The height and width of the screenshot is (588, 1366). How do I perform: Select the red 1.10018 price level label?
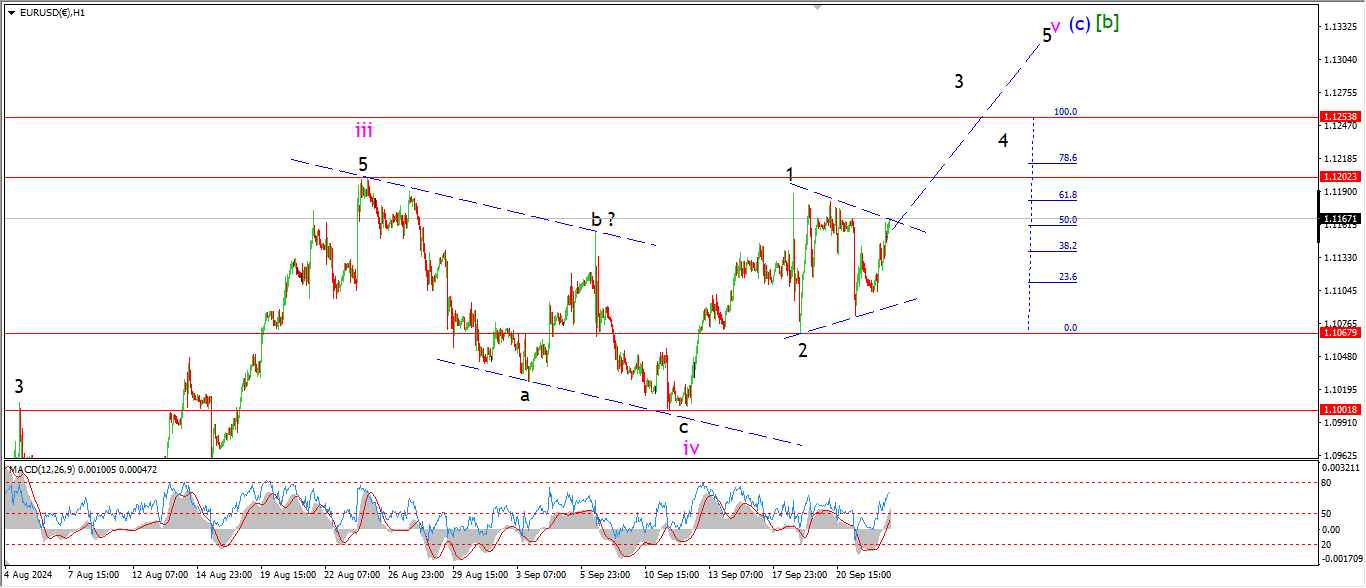coord(1342,410)
